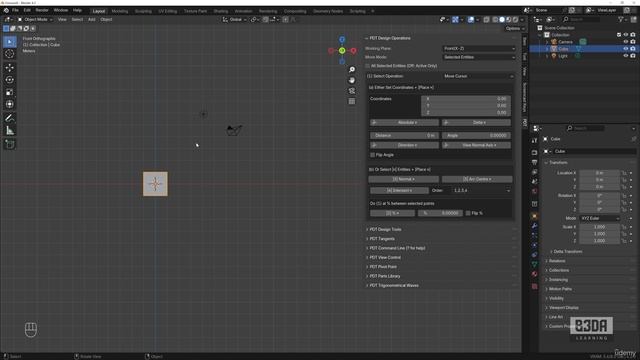Open the Select Operation Move Cursor dropdown

point(478,76)
